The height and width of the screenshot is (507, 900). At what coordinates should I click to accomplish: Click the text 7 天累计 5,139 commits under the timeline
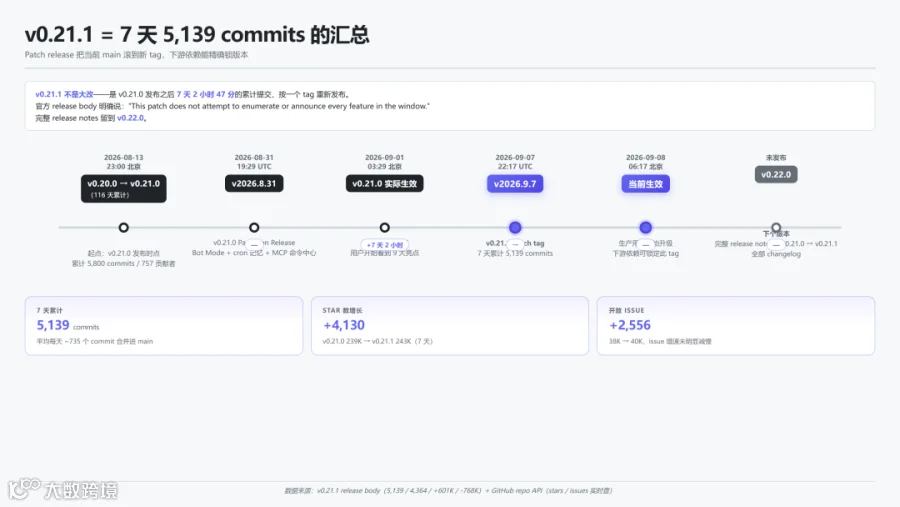pos(515,253)
